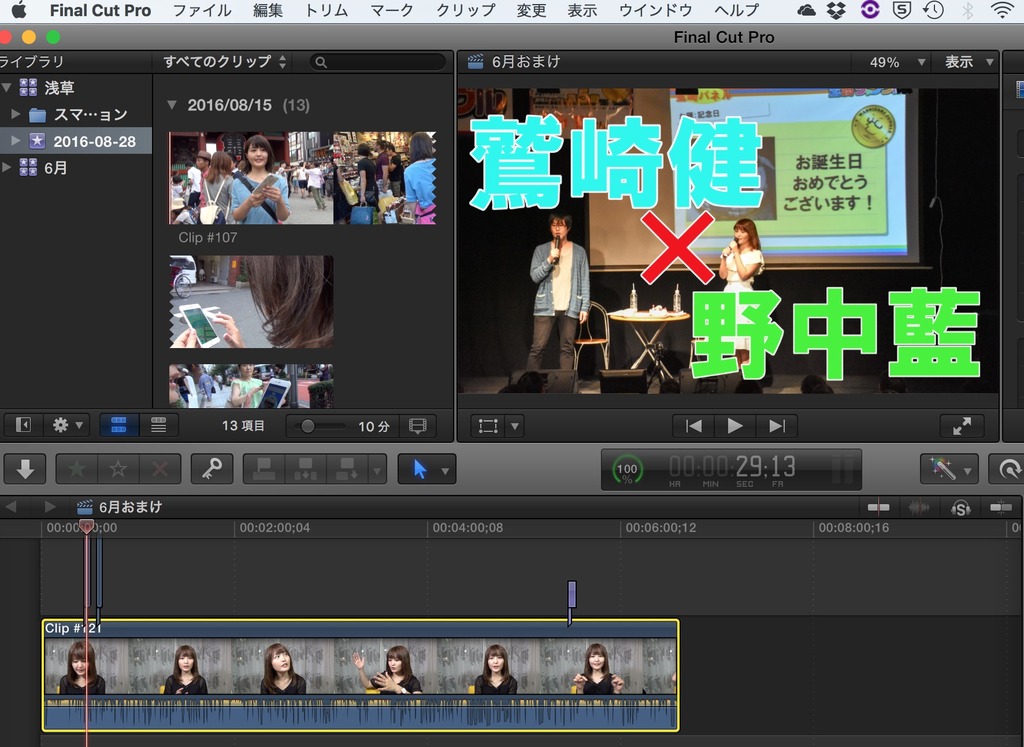The height and width of the screenshot is (747, 1024).
Task: Adjust the clip duration zoom slider
Action: [307, 426]
